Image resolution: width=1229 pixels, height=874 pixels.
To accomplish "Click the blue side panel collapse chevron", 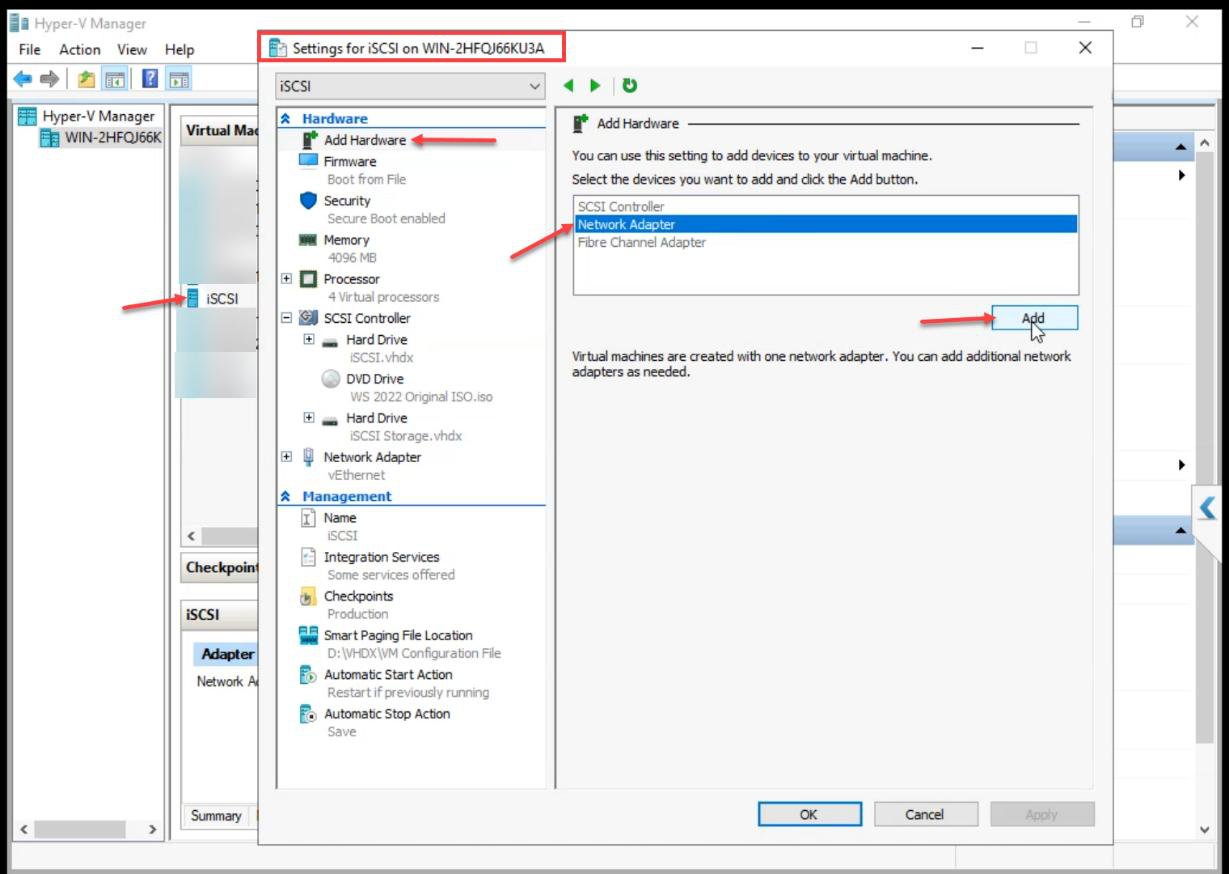I will click(1208, 508).
